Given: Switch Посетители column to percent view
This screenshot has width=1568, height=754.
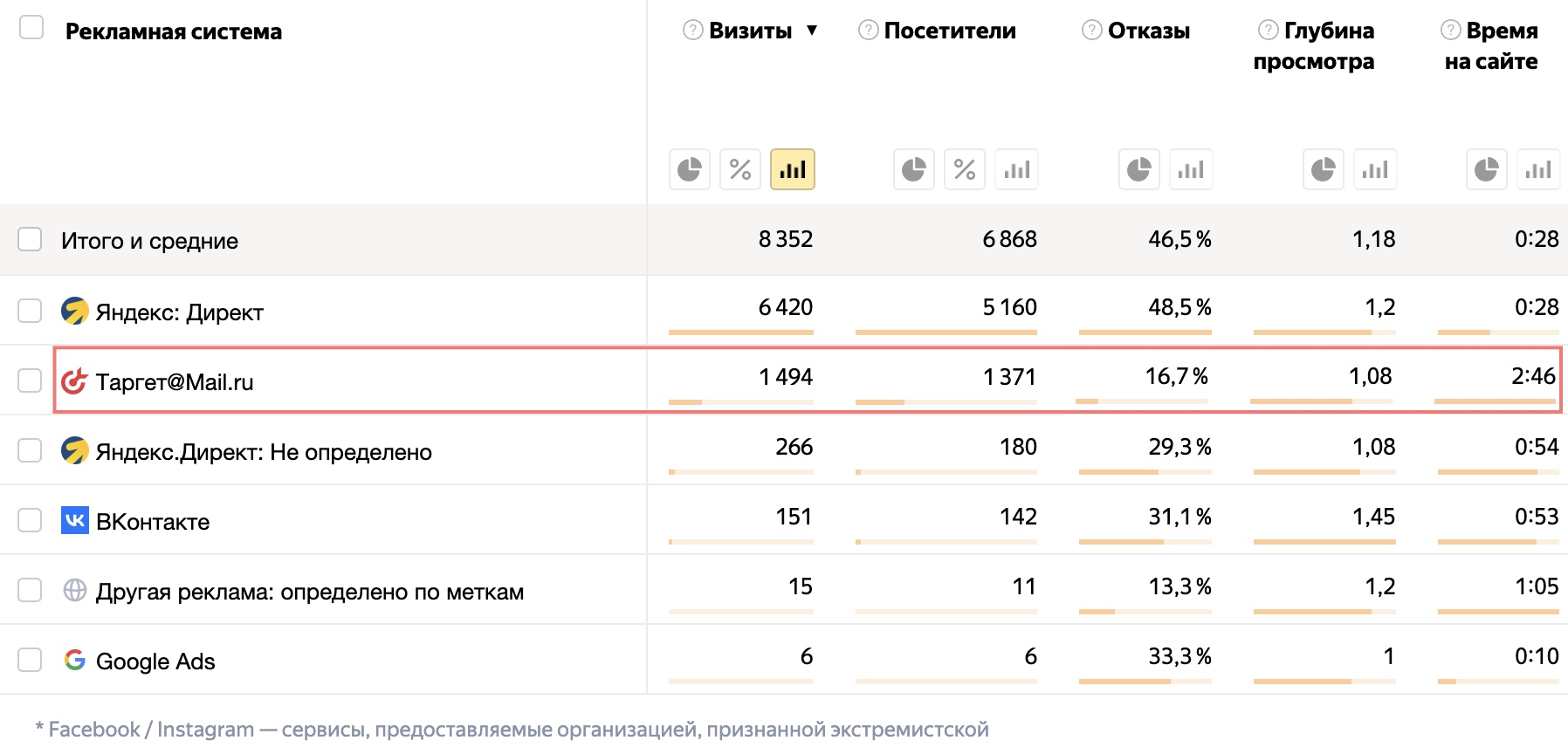Looking at the screenshot, I should 965,169.
